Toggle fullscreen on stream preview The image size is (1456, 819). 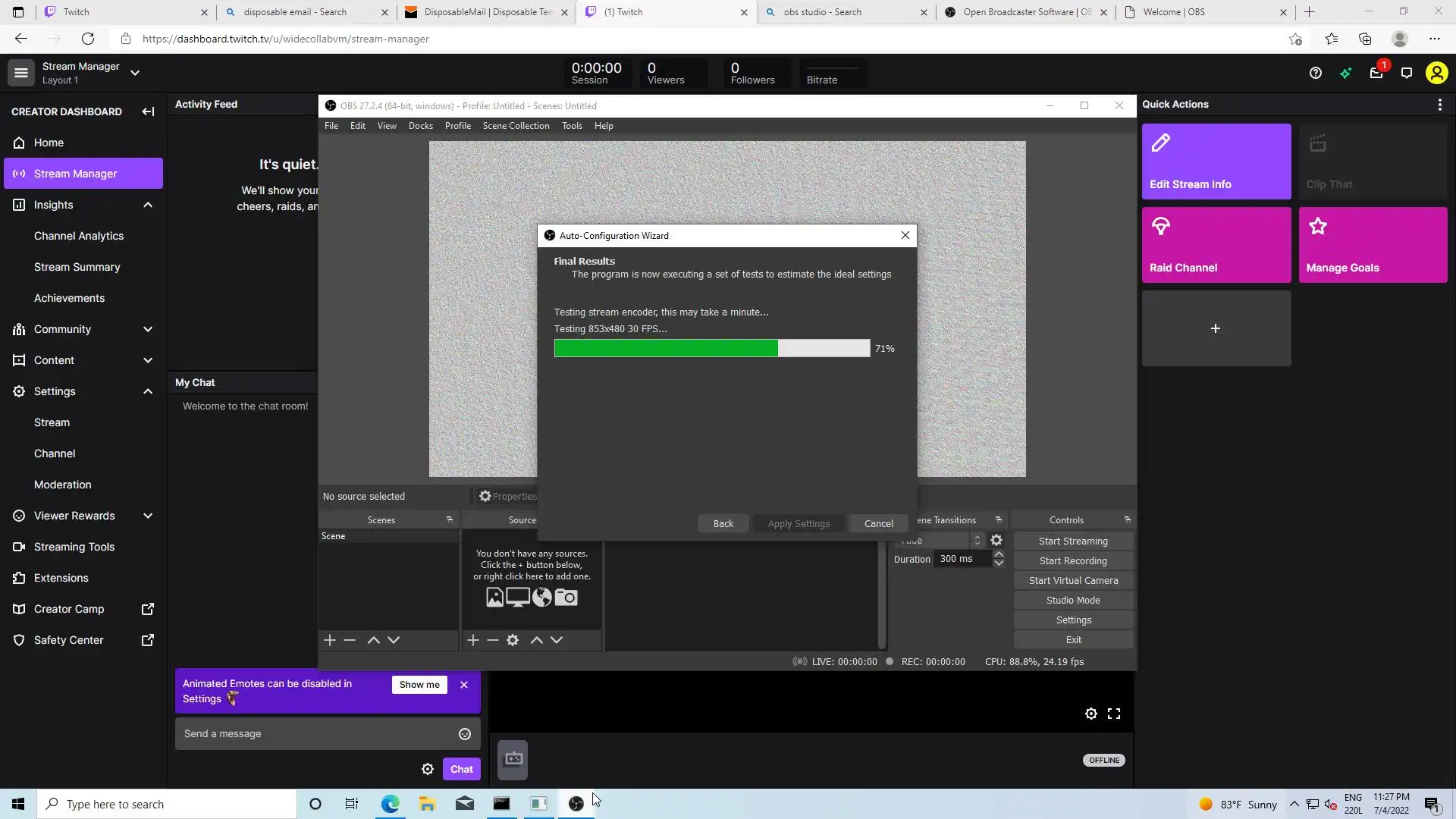(x=1113, y=714)
